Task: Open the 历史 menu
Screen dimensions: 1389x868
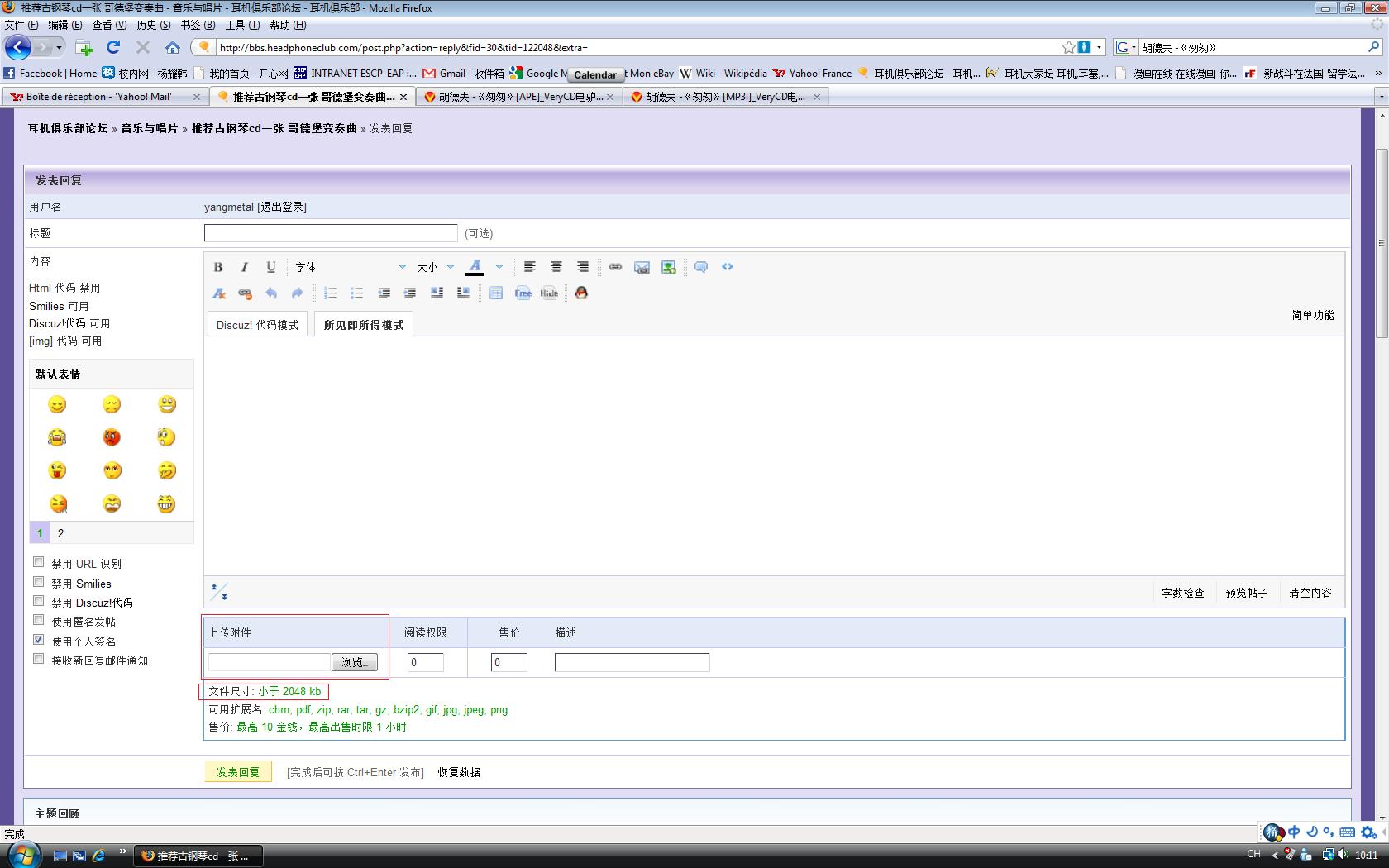Action: (x=154, y=25)
